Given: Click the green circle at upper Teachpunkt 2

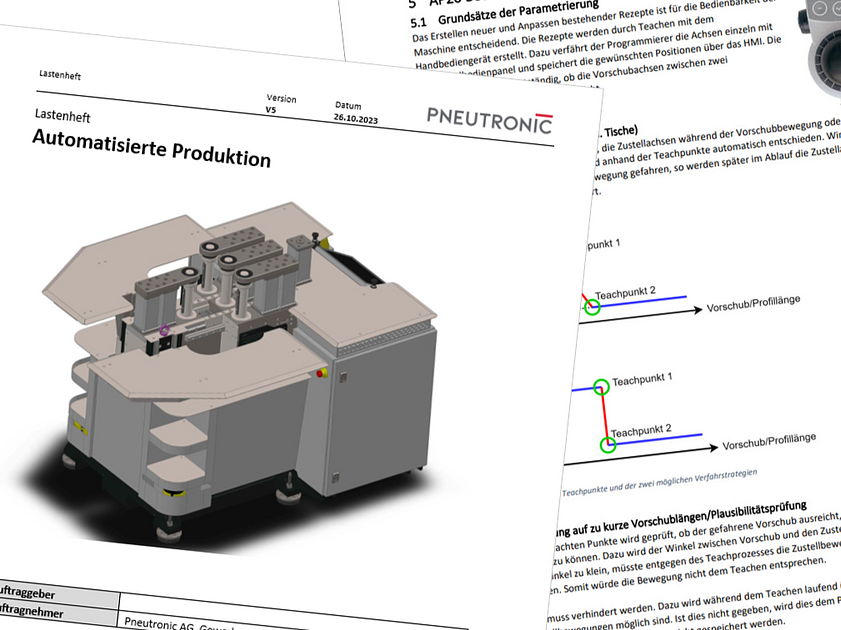Looking at the screenshot, I should coord(592,307).
